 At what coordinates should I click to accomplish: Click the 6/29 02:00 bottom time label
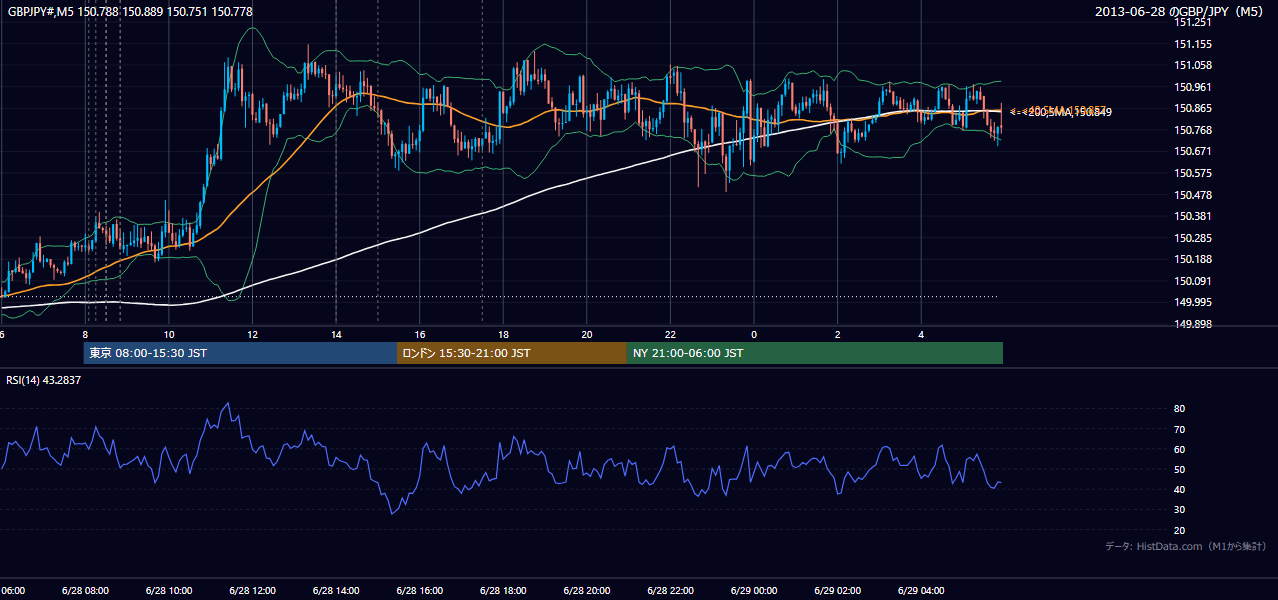pos(838,591)
